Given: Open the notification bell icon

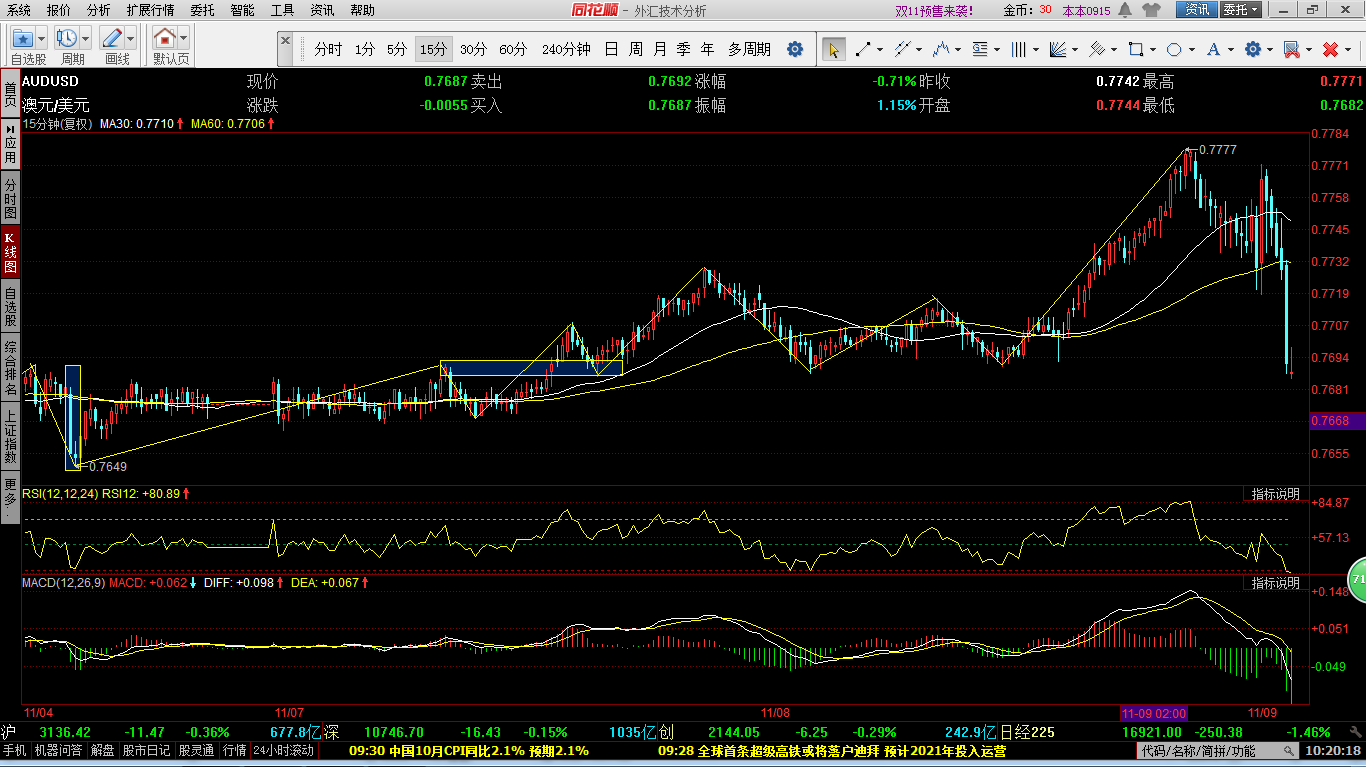Looking at the screenshot, I should (1125, 10).
